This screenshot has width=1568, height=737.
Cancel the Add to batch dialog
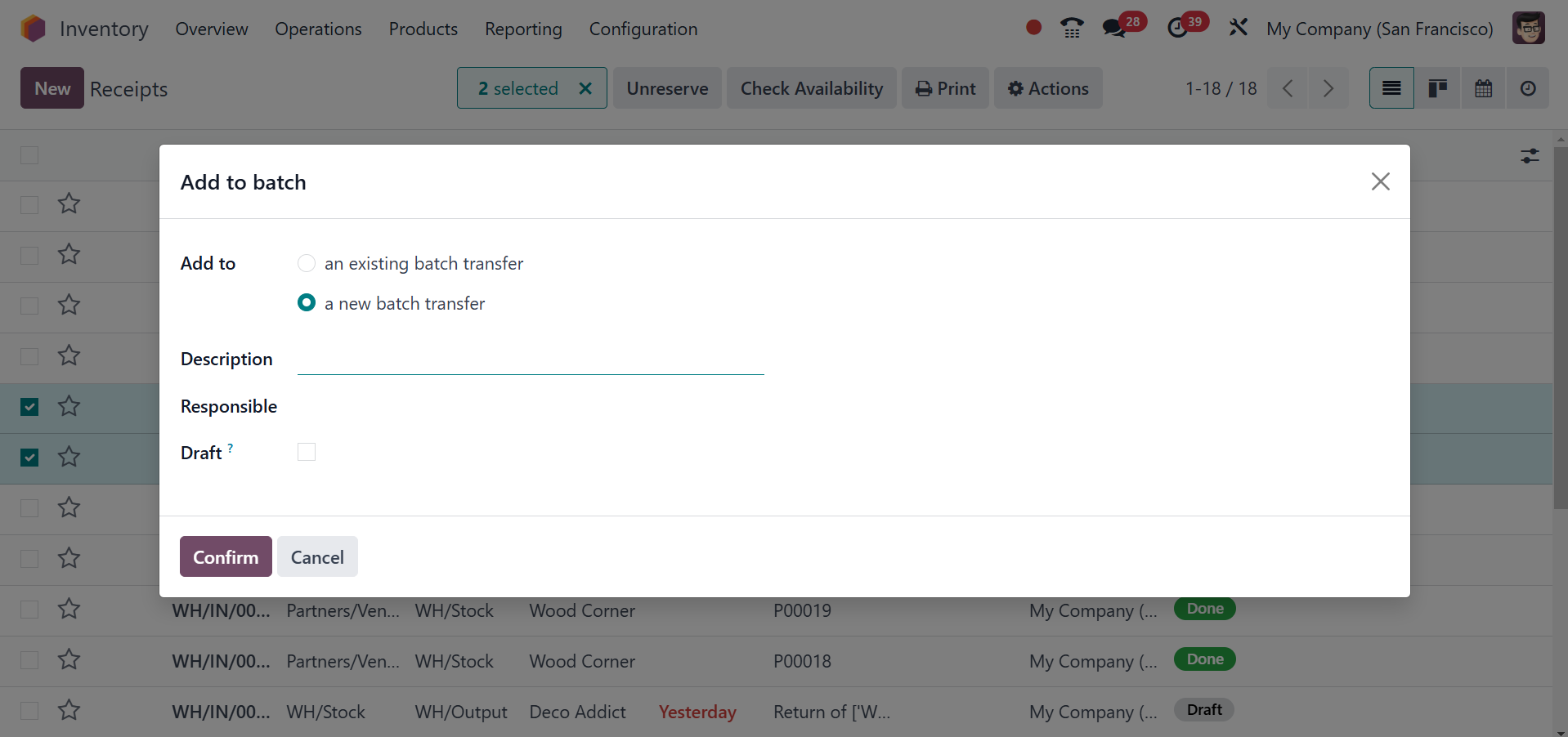click(x=317, y=556)
